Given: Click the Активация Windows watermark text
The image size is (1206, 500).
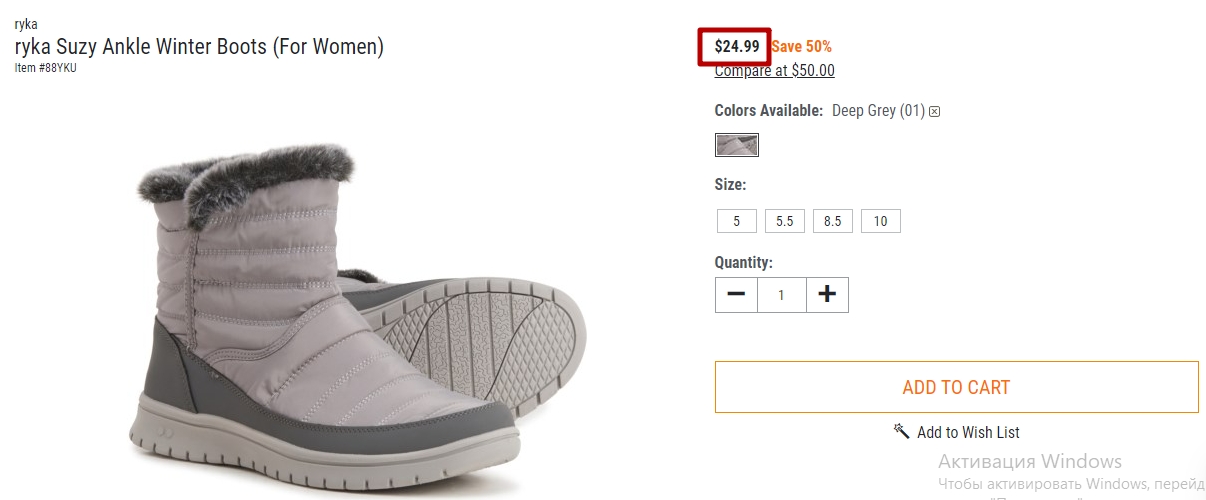Looking at the screenshot, I should (1030, 461).
